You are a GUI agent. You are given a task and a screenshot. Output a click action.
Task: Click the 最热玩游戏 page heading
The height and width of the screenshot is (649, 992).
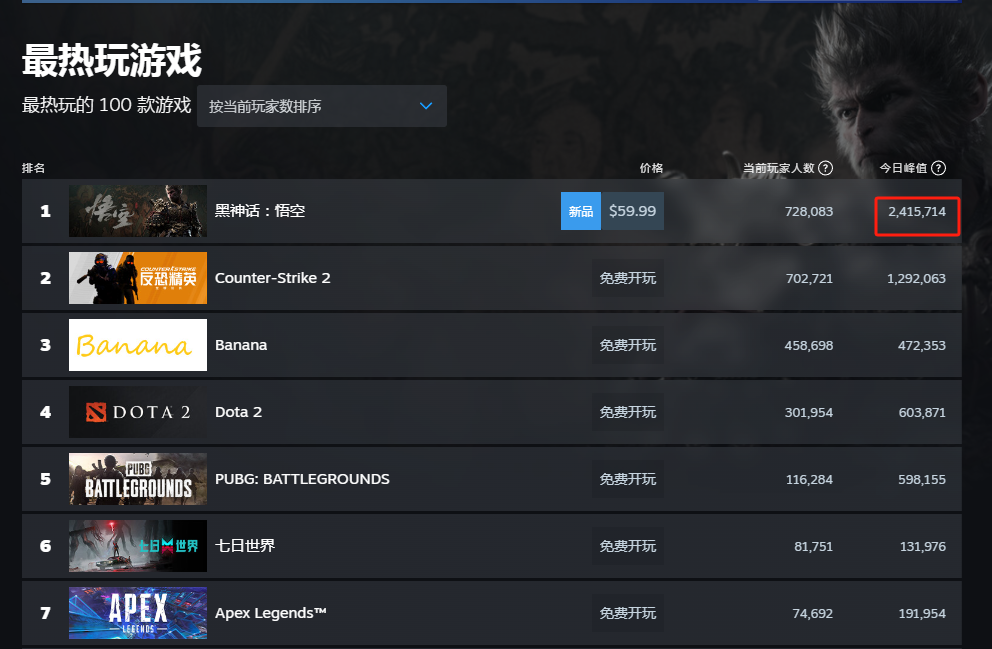click(x=112, y=61)
